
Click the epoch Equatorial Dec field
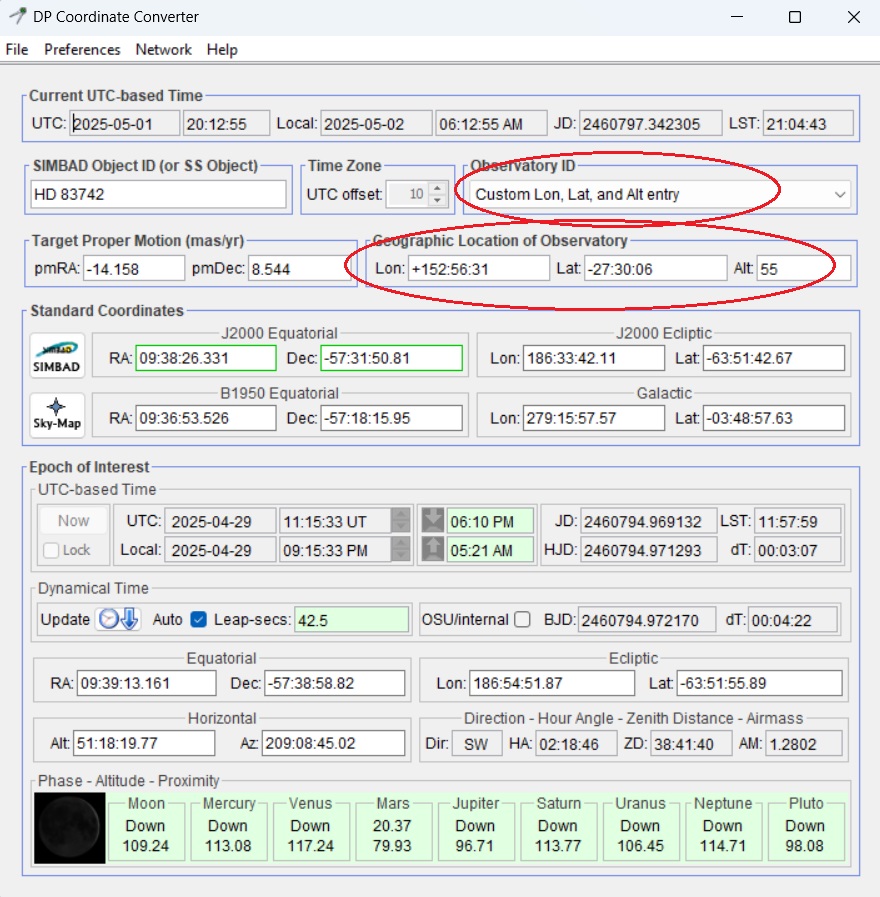coord(334,683)
